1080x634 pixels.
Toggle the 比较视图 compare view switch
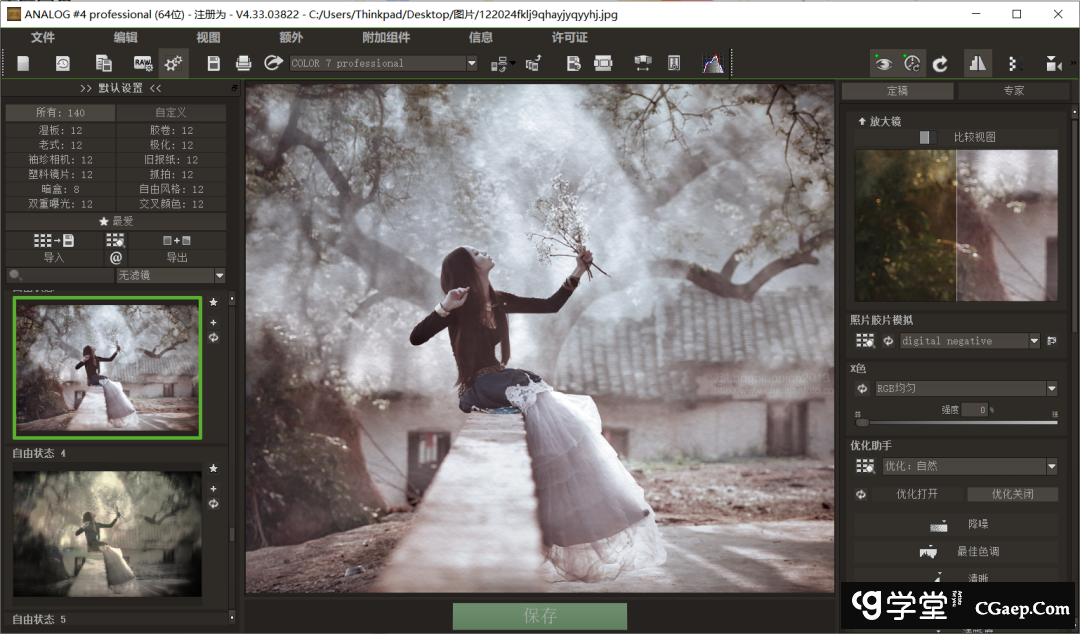point(925,137)
